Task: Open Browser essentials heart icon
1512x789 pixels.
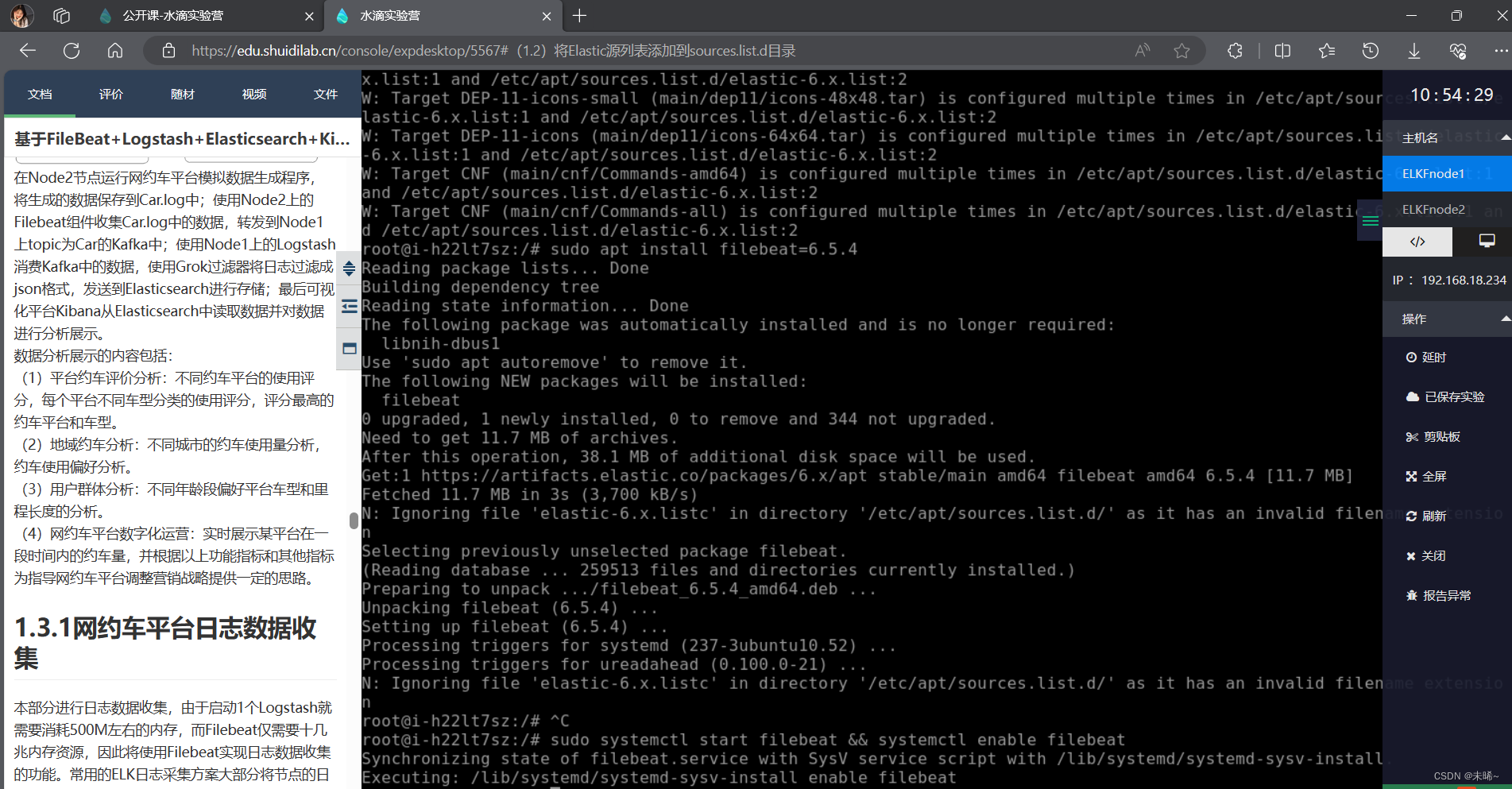Action: click(1458, 51)
